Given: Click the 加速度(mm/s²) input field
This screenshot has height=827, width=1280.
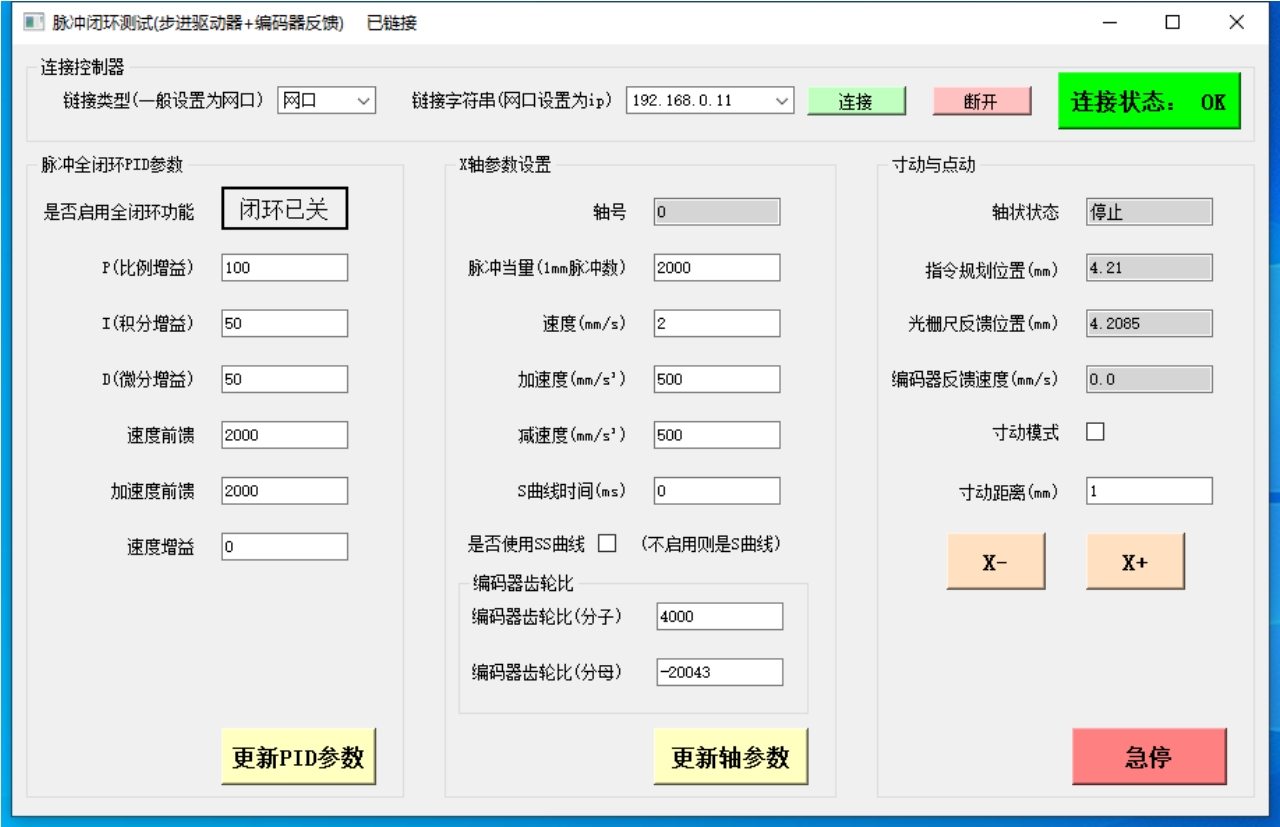Looking at the screenshot, I should 717,379.
